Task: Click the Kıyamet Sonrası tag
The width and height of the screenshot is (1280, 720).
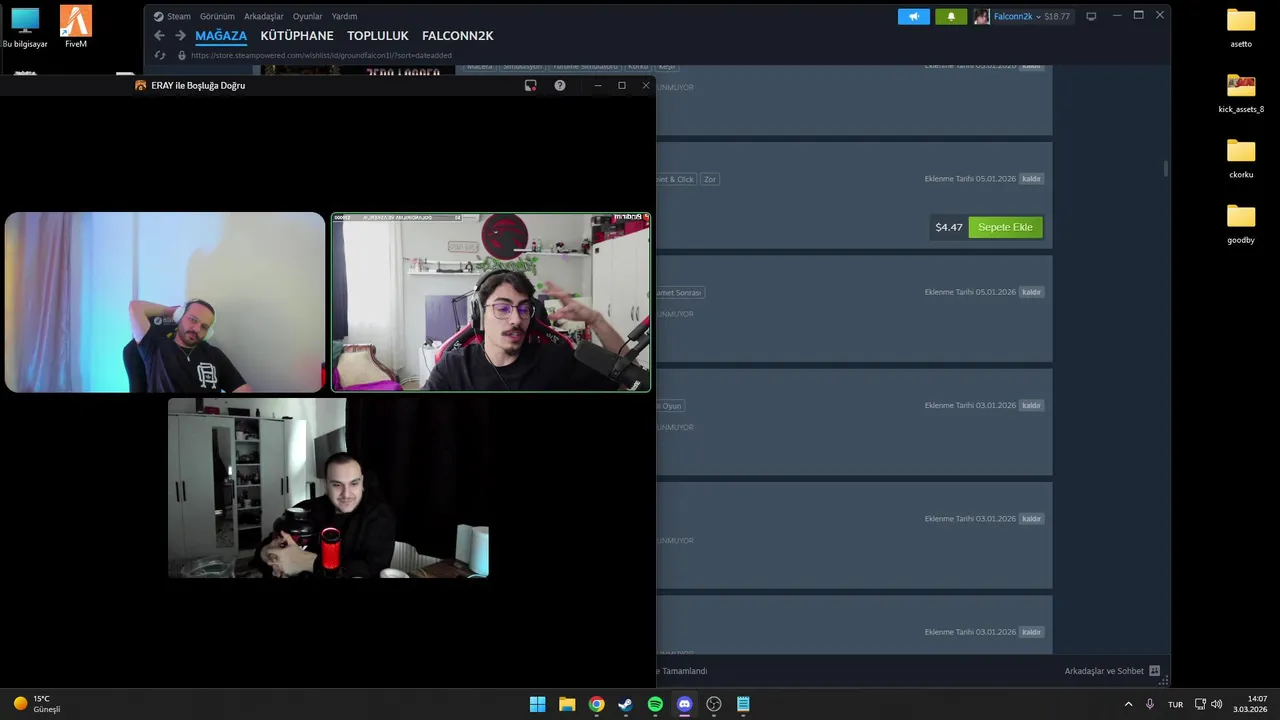Action: pyautogui.click(x=680, y=292)
